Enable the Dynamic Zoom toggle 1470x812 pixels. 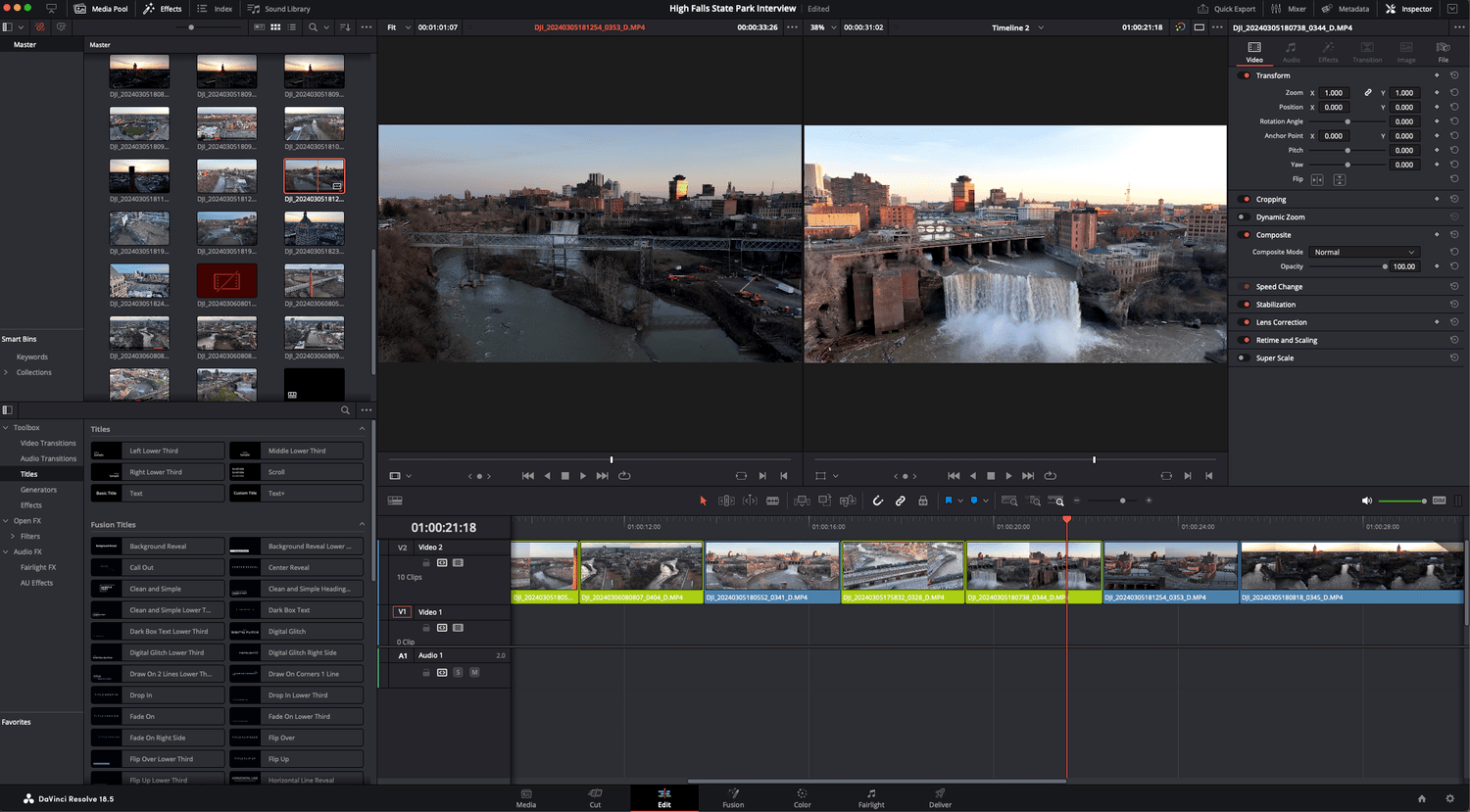click(1242, 217)
